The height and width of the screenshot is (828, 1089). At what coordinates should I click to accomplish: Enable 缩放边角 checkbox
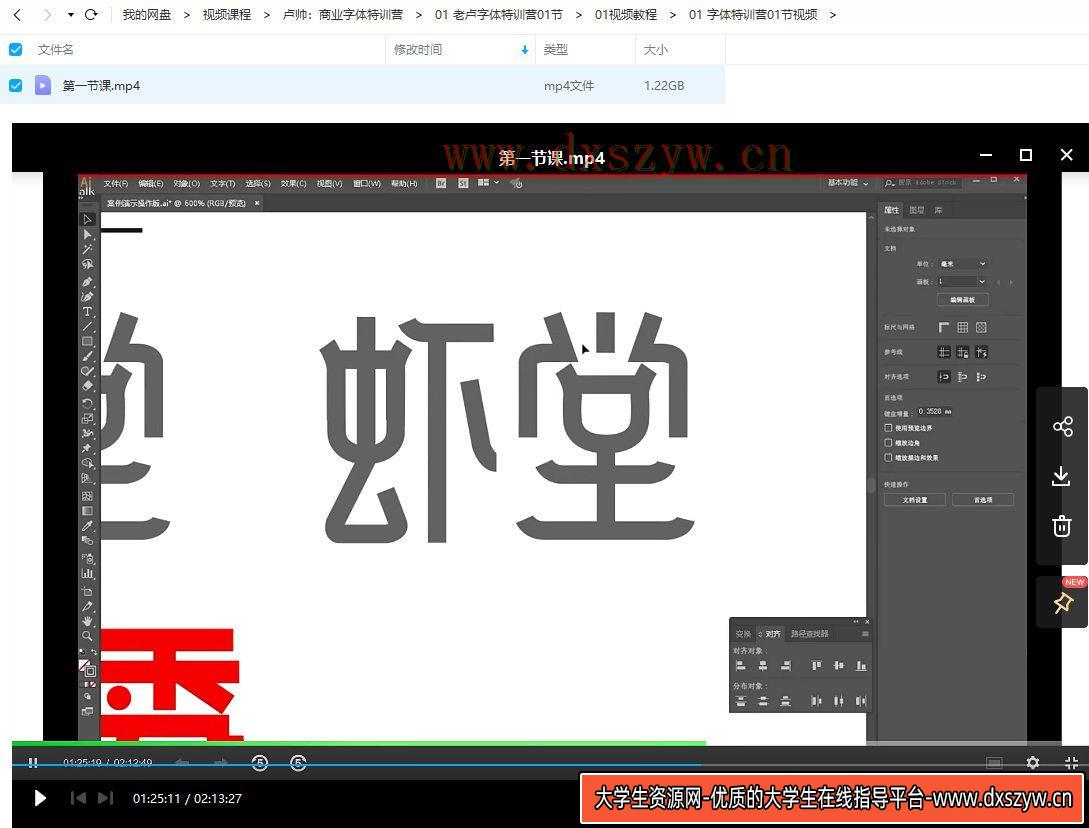[x=888, y=442]
